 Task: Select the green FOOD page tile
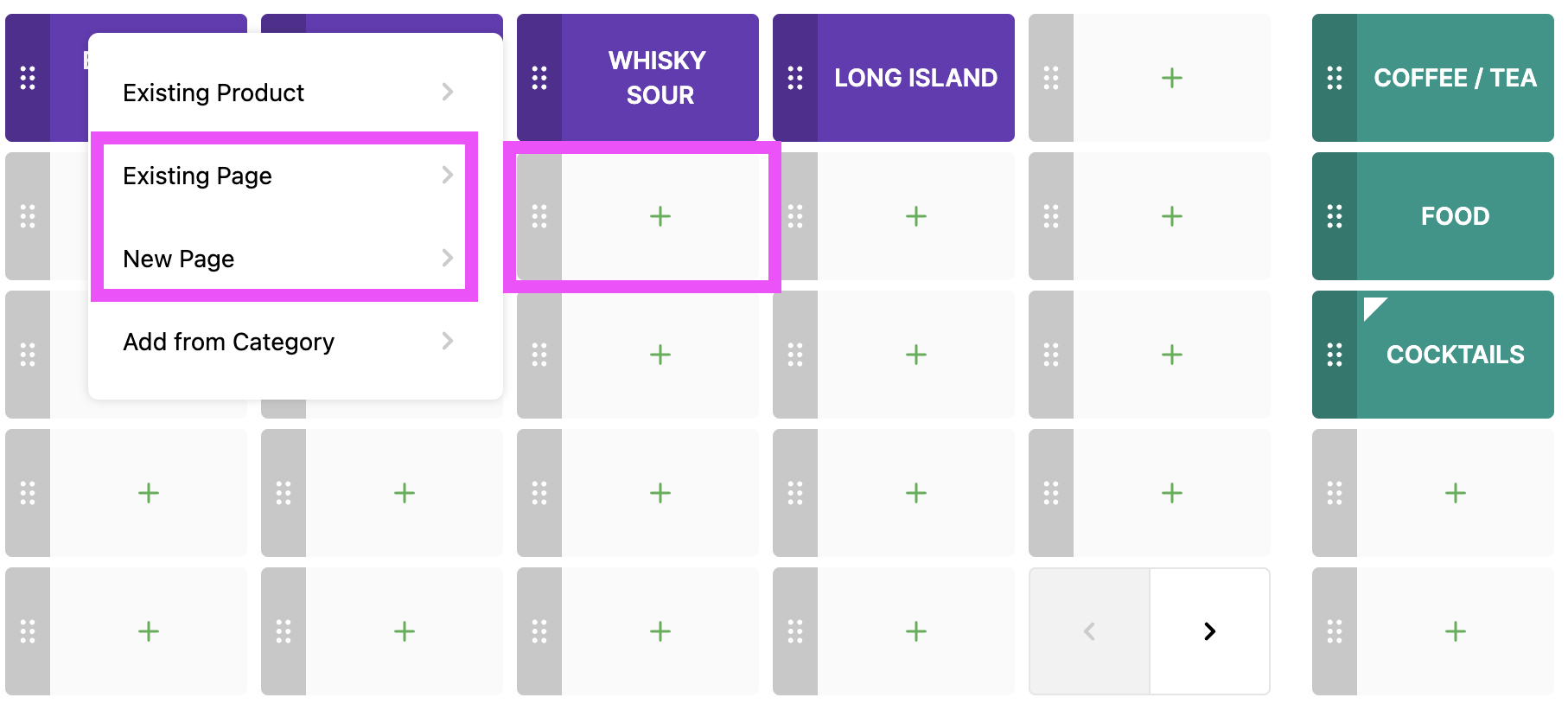click(x=1455, y=216)
